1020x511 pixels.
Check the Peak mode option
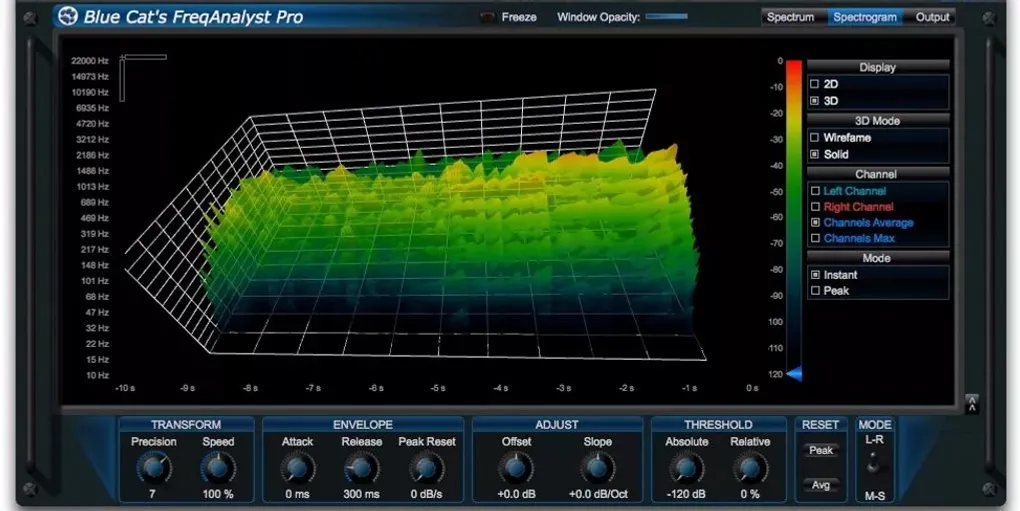(815, 291)
